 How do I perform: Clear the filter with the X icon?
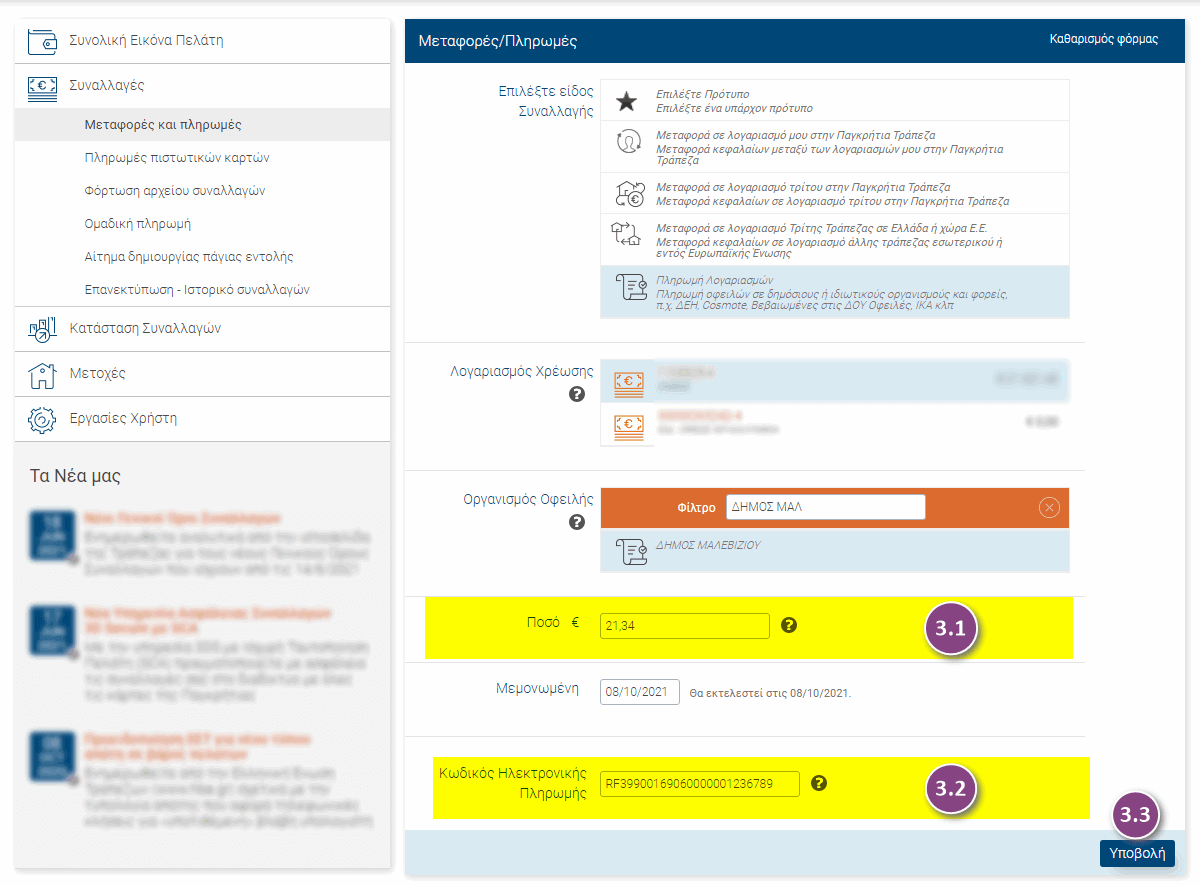(x=1049, y=508)
